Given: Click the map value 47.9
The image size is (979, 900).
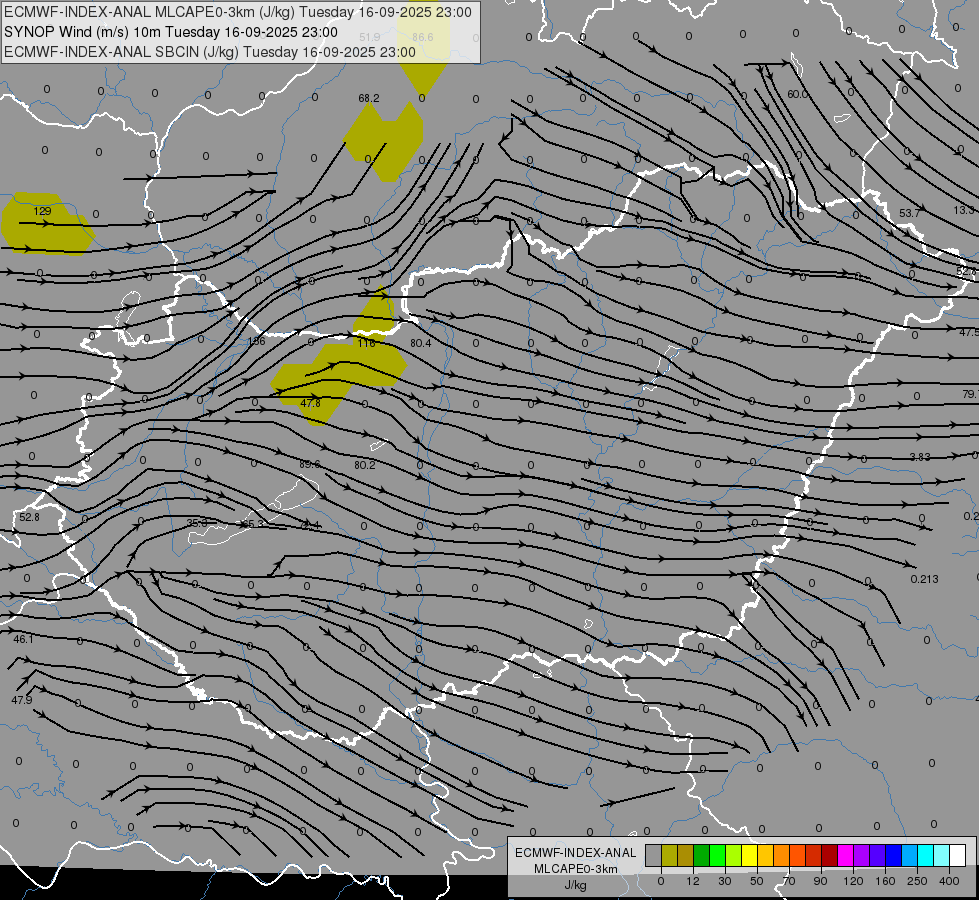Looking at the screenshot, I should coord(21,700).
